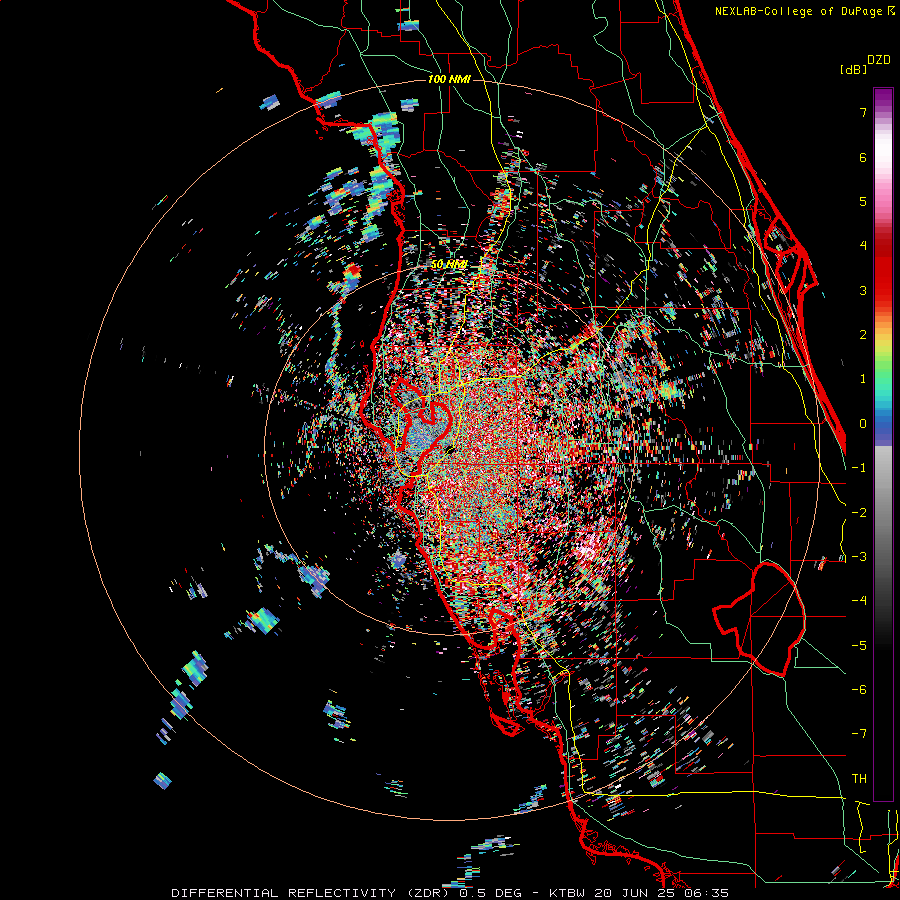Click the "DZD" legend heading
900x900 pixels.
tap(879, 60)
